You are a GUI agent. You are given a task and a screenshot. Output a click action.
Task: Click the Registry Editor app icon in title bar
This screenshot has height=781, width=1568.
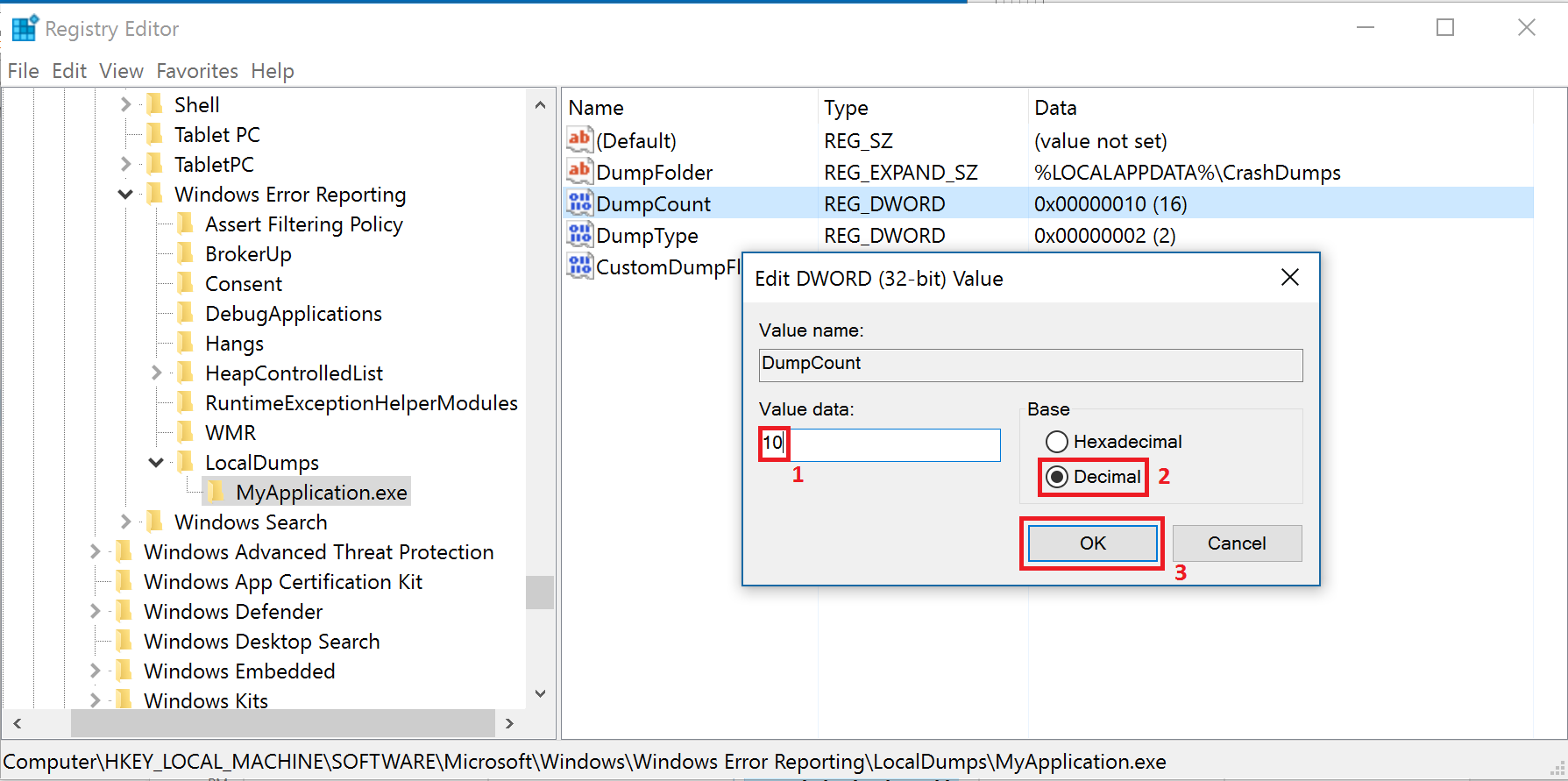pos(25,28)
